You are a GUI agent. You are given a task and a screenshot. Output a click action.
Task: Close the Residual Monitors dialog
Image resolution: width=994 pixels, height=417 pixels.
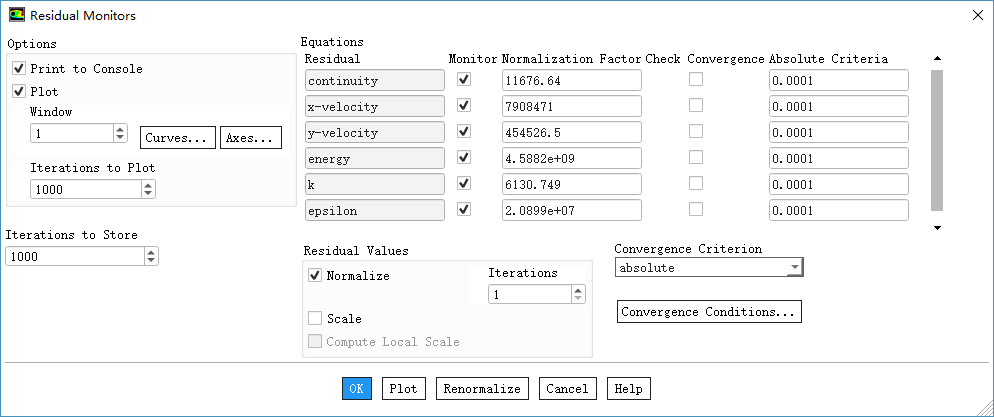pos(977,15)
